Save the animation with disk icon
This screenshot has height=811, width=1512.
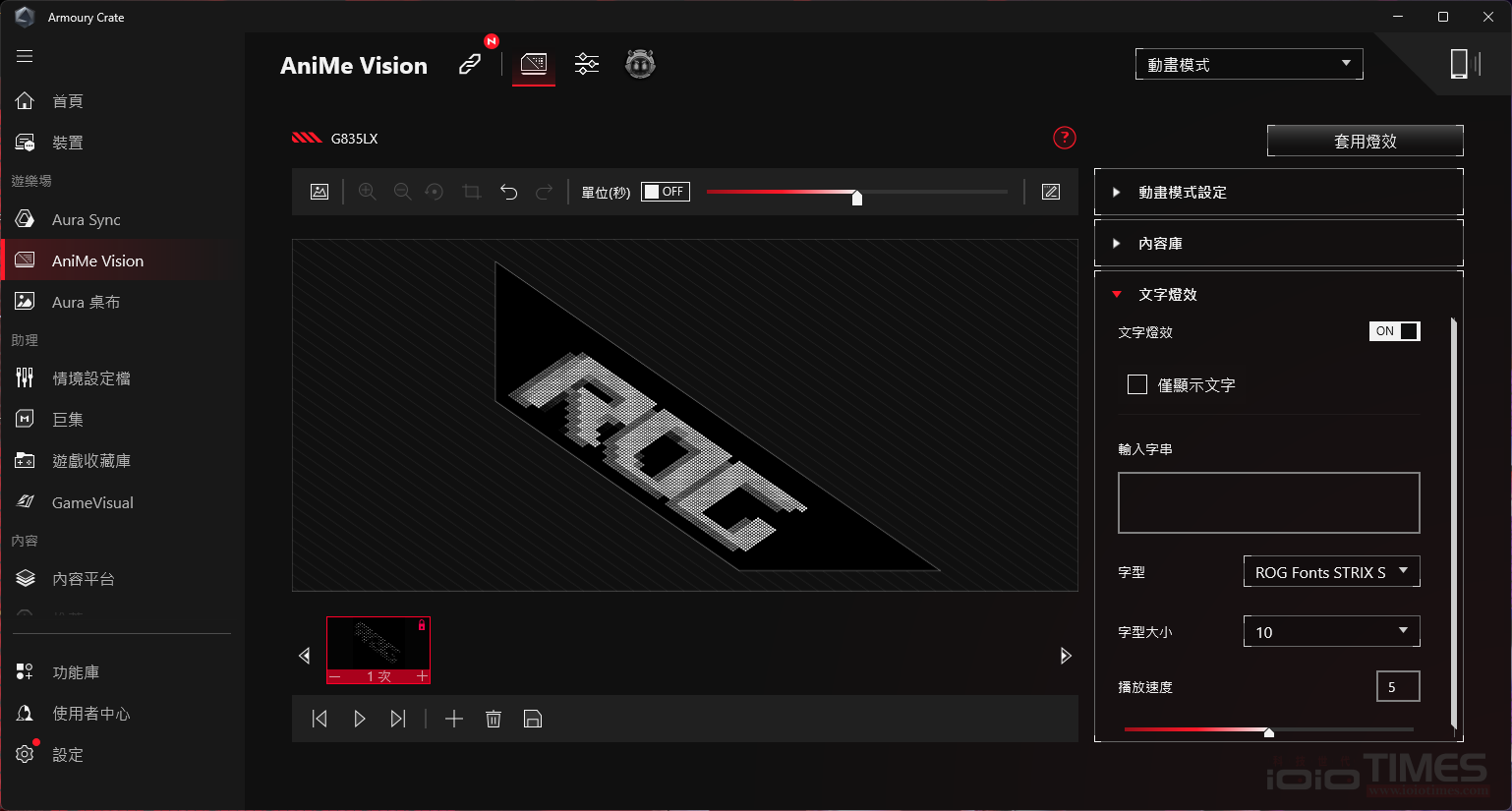click(x=533, y=719)
